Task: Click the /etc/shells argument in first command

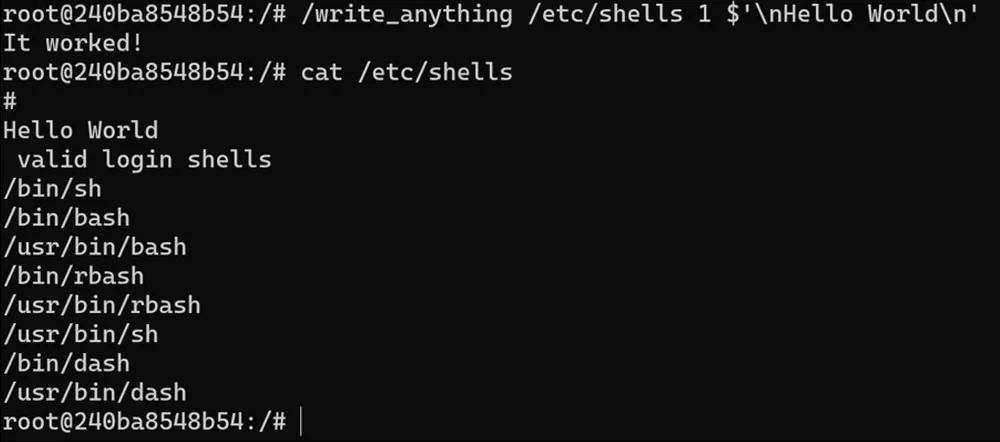Action: point(605,14)
